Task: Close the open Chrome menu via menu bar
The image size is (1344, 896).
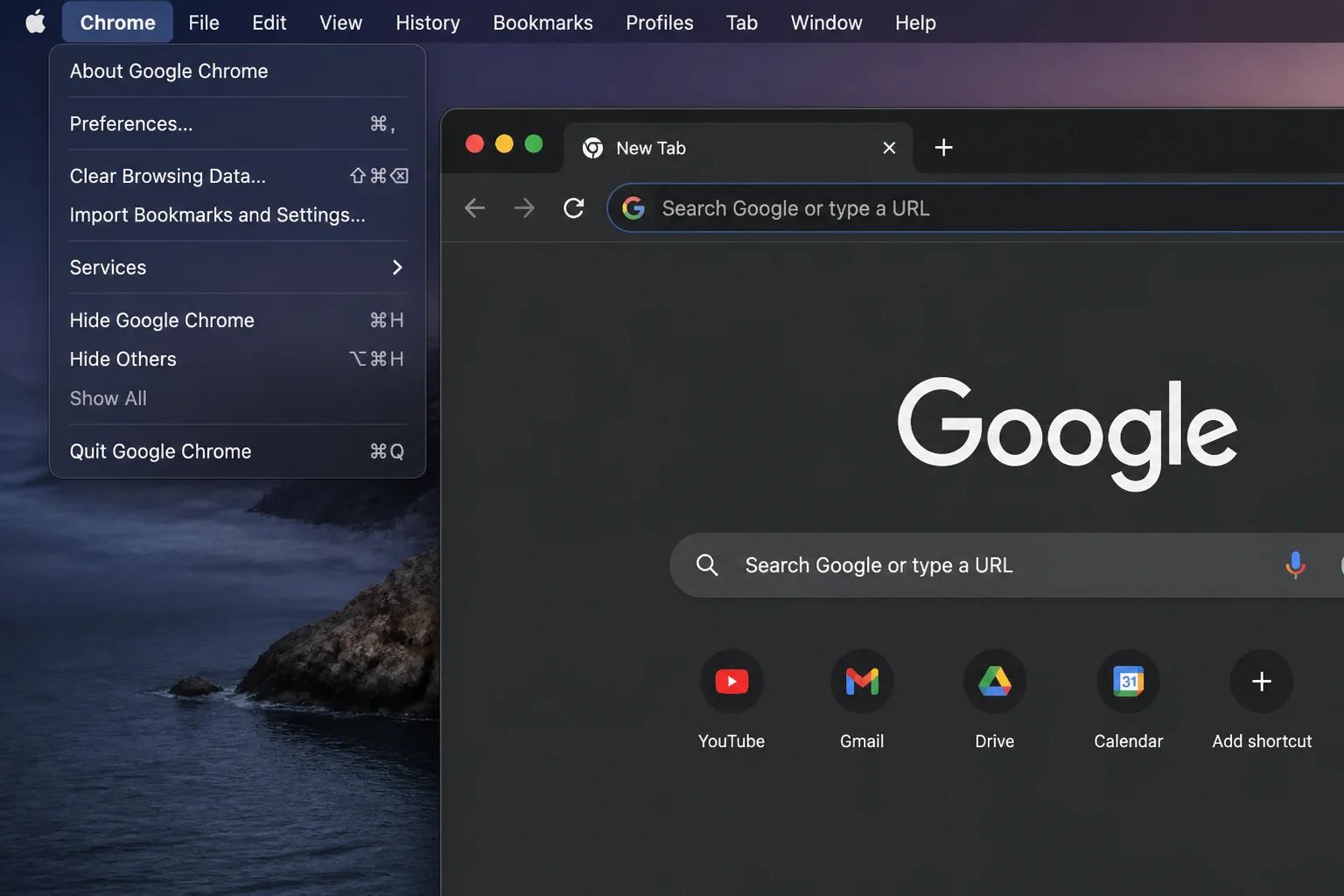Action: (117, 22)
